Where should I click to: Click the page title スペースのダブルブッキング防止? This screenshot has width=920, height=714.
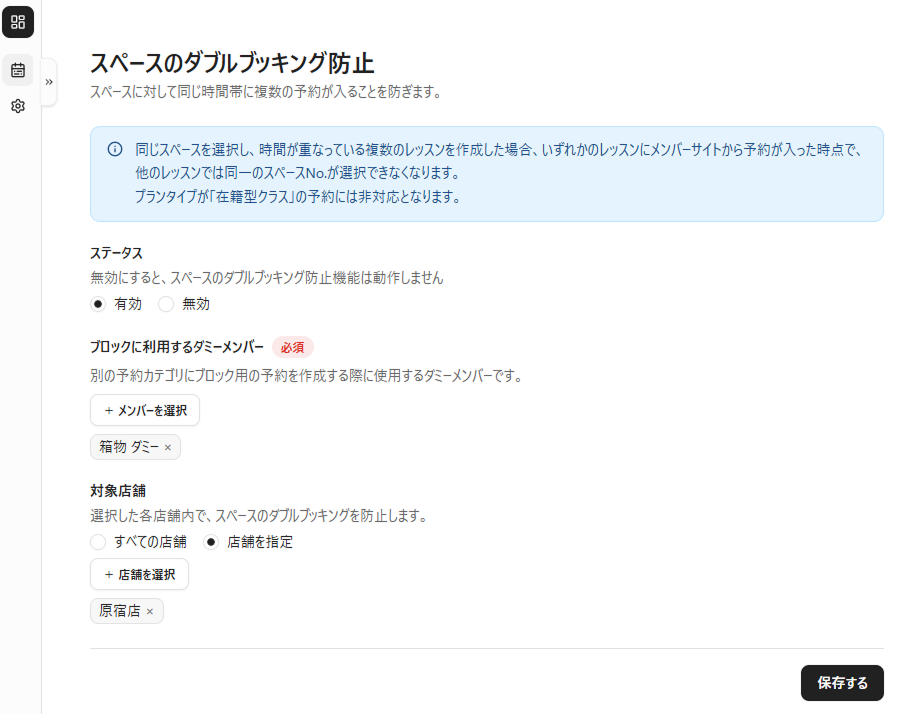pos(232,63)
